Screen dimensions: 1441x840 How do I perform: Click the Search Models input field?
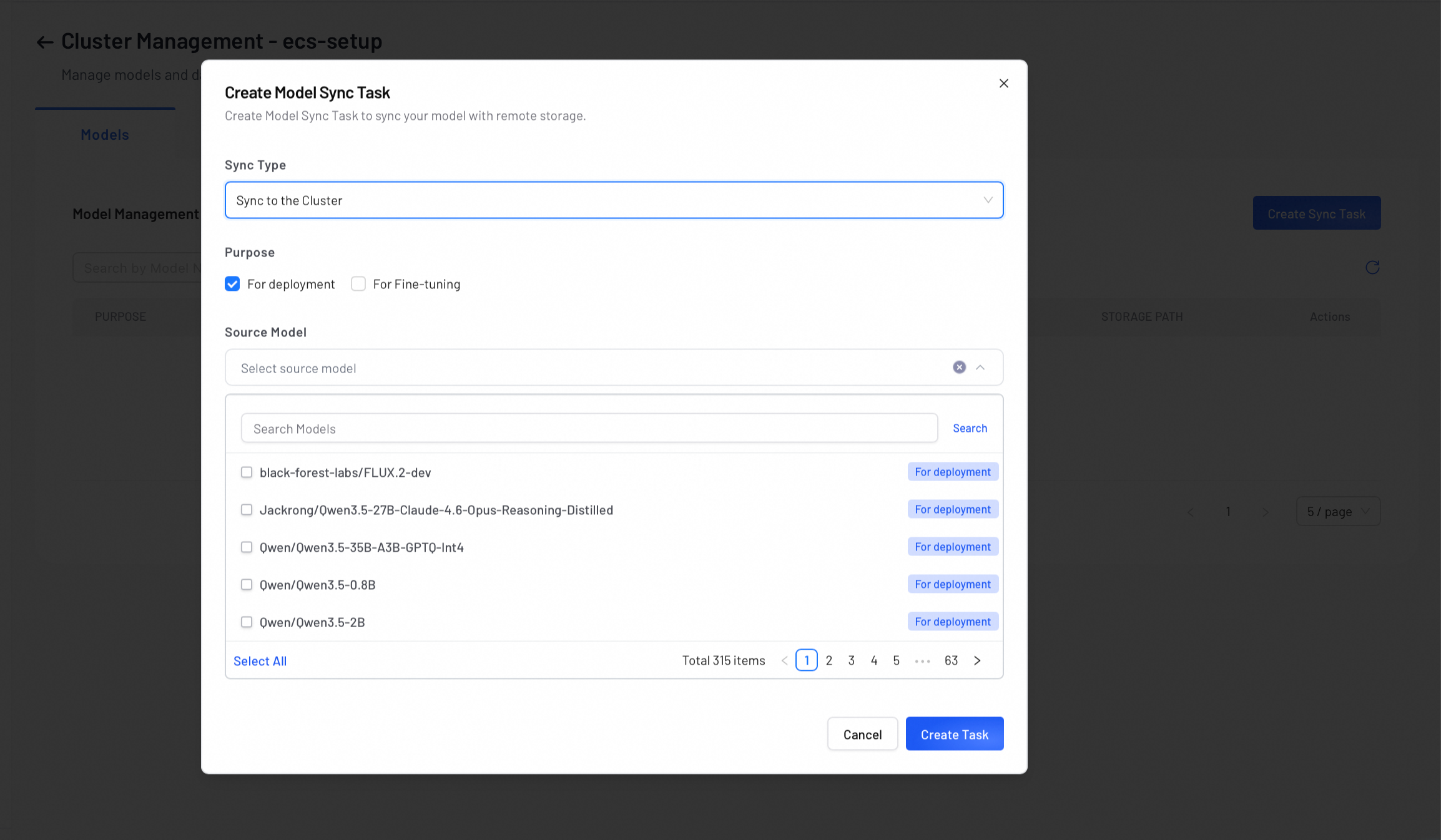click(589, 429)
